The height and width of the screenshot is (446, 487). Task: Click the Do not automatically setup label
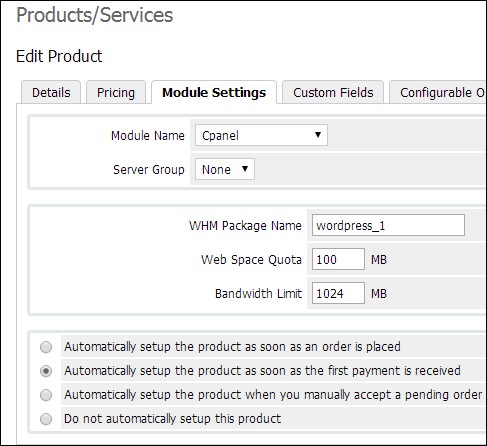pyautogui.click(x=173, y=419)
